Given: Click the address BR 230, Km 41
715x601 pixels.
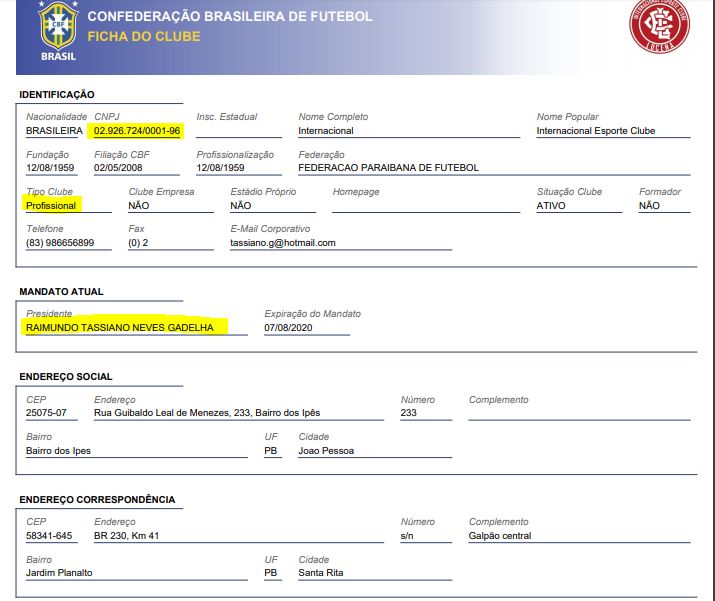Looking at the screenshot, I should point(126,536).
